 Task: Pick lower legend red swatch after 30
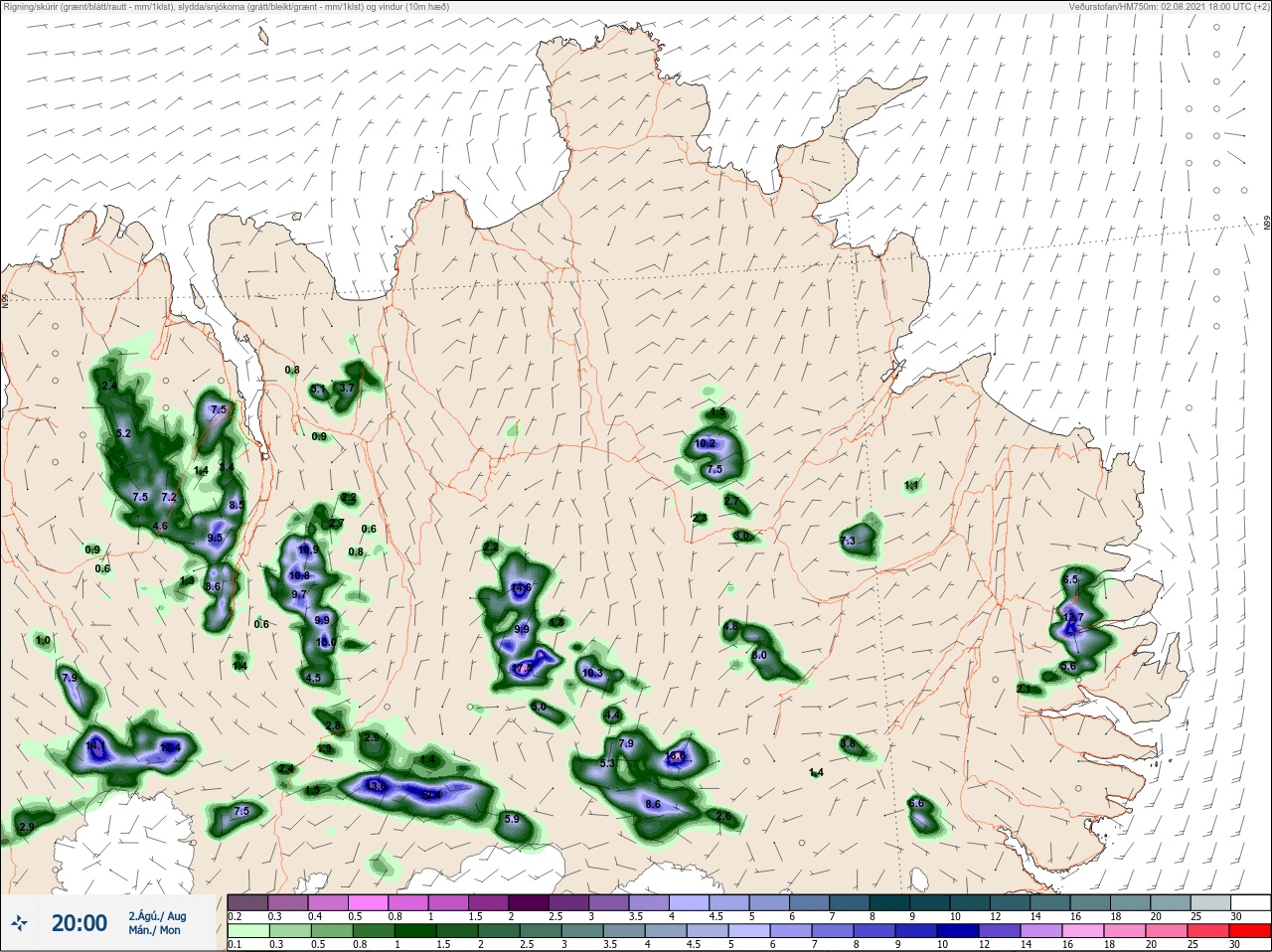(x=1251, y=931)
